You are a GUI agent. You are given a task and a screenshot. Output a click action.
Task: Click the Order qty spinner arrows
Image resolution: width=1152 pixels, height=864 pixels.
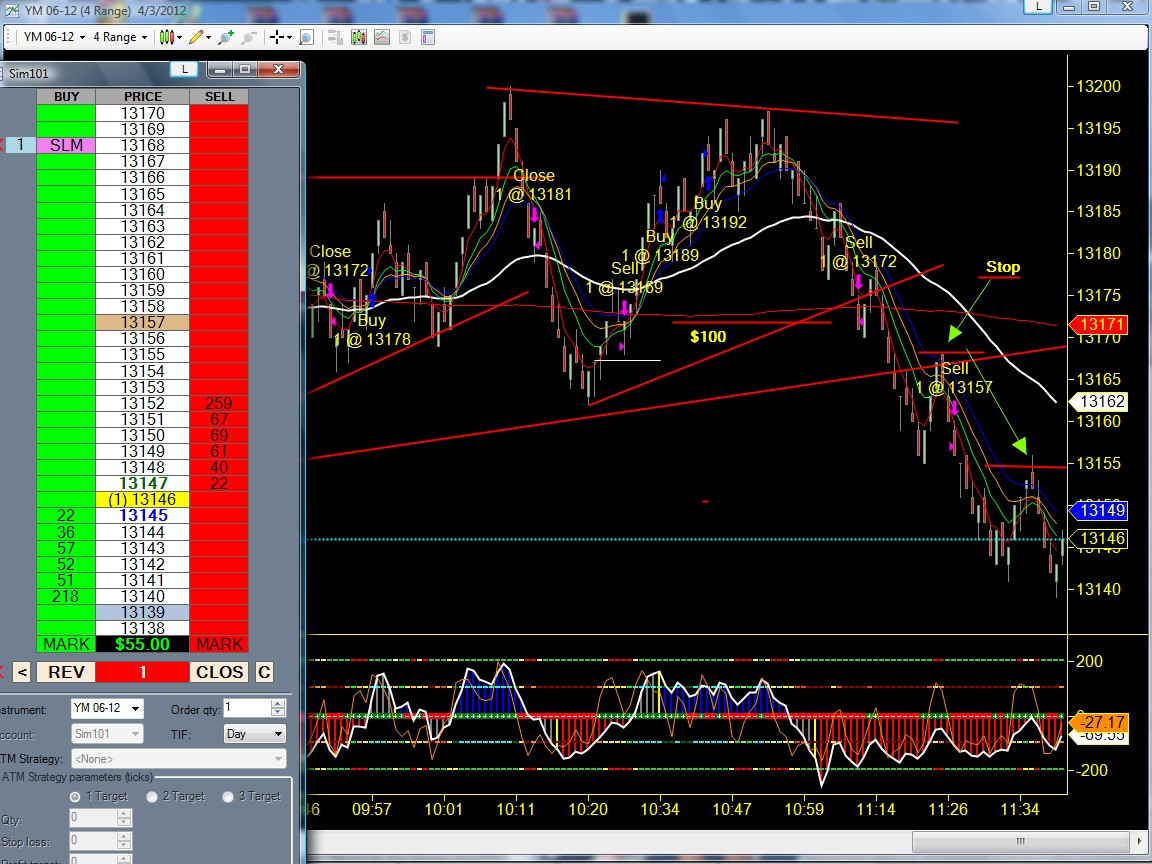[x=278, y=708]
